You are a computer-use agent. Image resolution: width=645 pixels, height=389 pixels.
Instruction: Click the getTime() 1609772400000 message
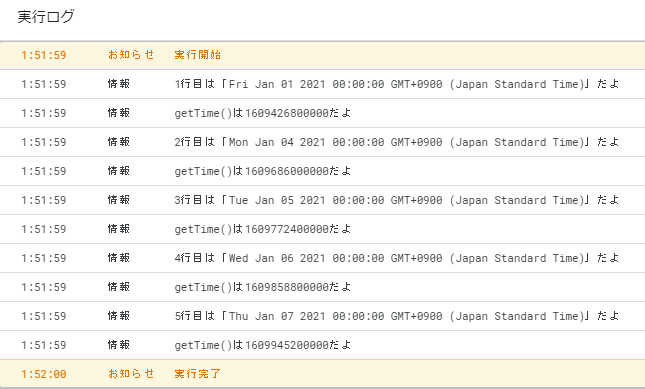[262, 229]
